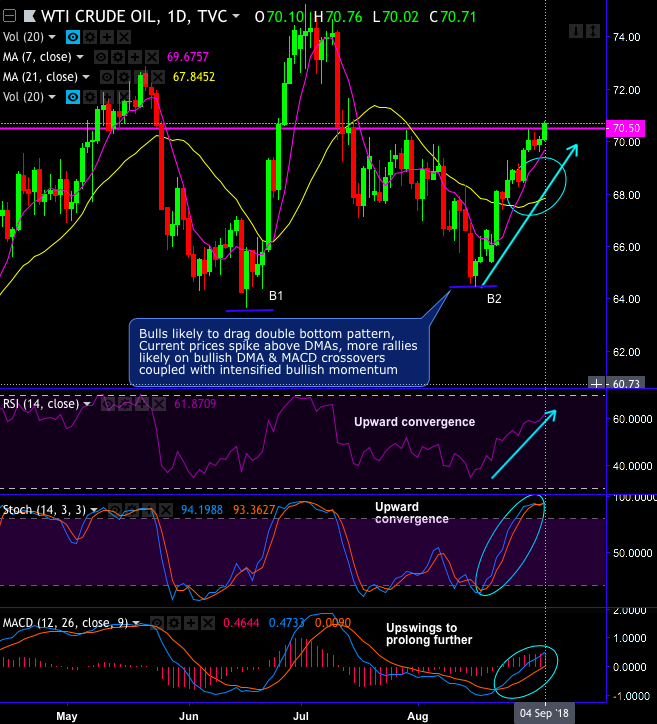Open settings for Vol (20) under the title

click(x=90, y=37)
